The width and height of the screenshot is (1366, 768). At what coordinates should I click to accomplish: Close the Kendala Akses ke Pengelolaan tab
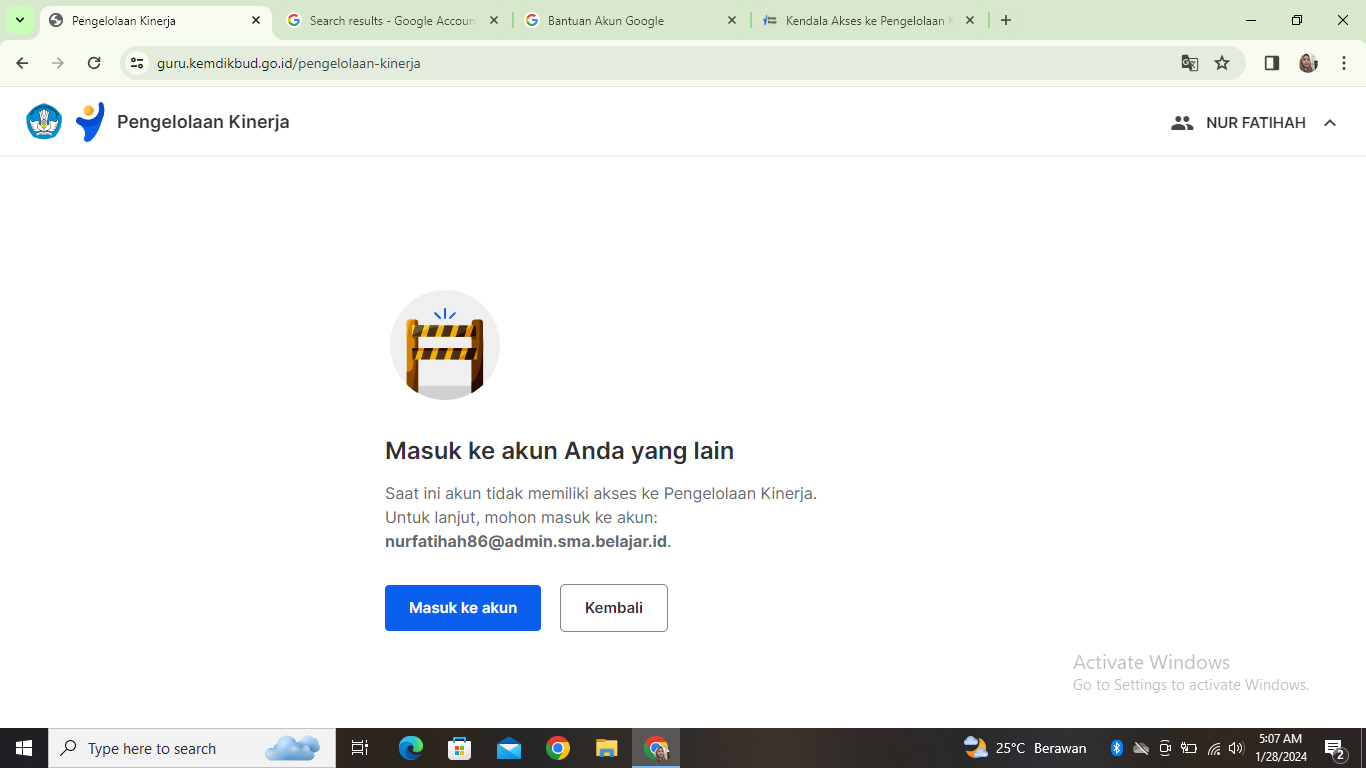pos(969,20)
